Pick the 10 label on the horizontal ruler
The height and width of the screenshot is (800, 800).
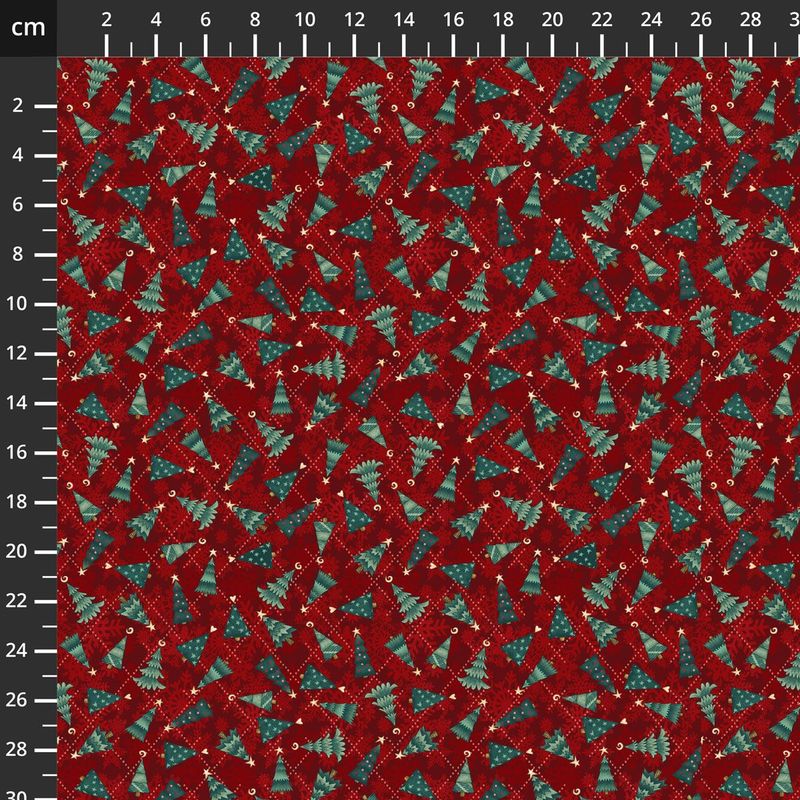point(305,20)
